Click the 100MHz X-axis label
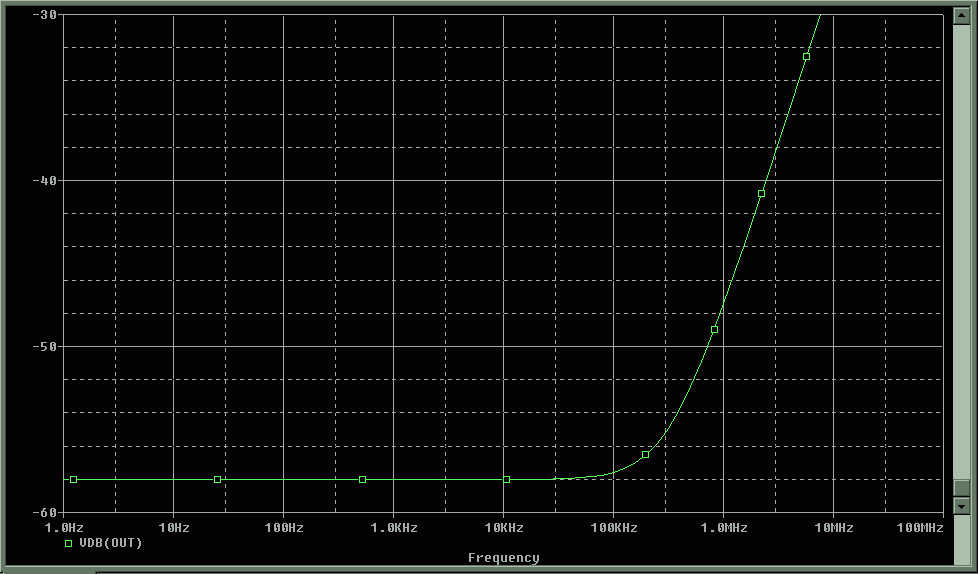978x574 pixels. [x=919, y=527]
